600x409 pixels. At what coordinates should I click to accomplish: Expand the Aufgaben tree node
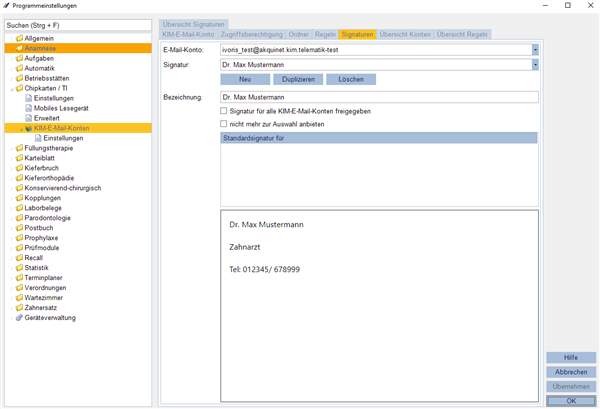(12, 59)
